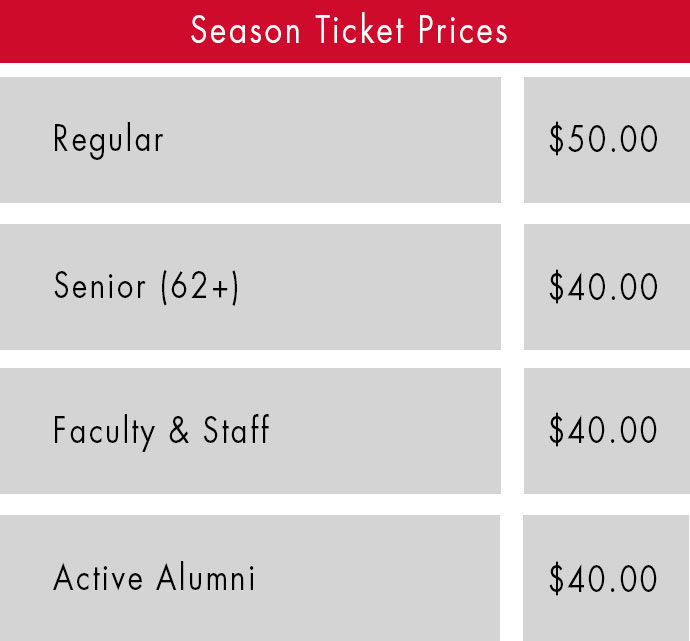Select the Regular ticket row label

click(x=250, y=140)
